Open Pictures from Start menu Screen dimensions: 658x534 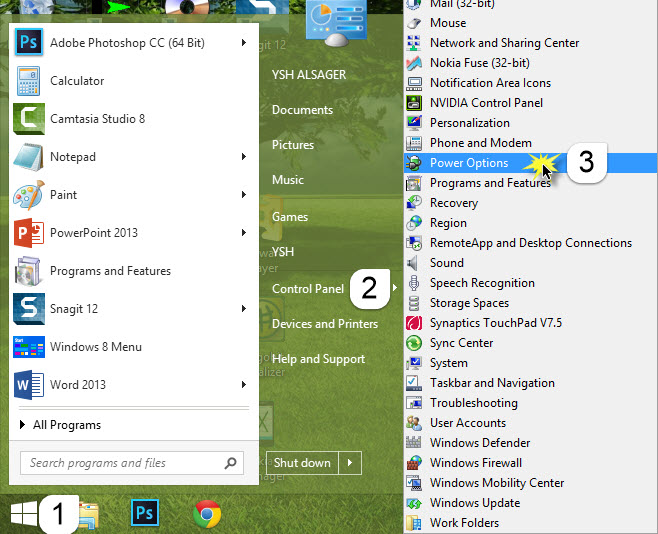click(x=293, y=145)
